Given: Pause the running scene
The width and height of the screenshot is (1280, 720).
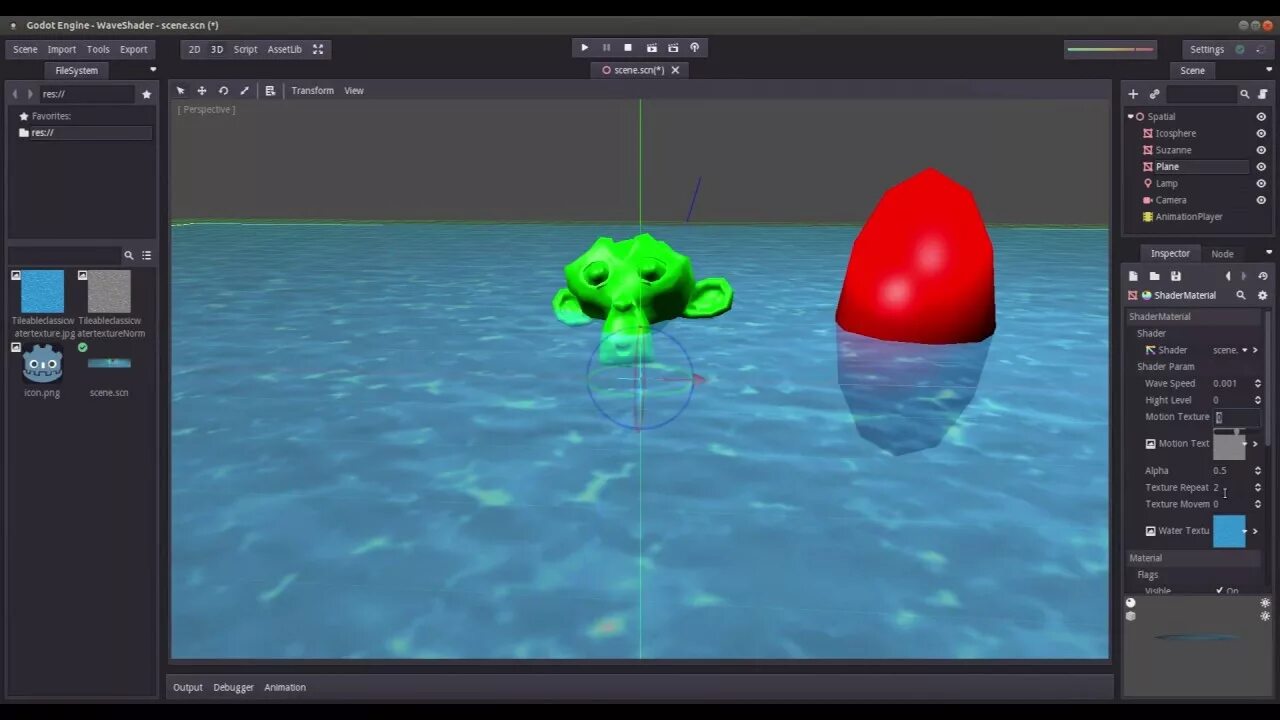Looking at the screenshot, I should pyautogui.click(x=606, y=48).
